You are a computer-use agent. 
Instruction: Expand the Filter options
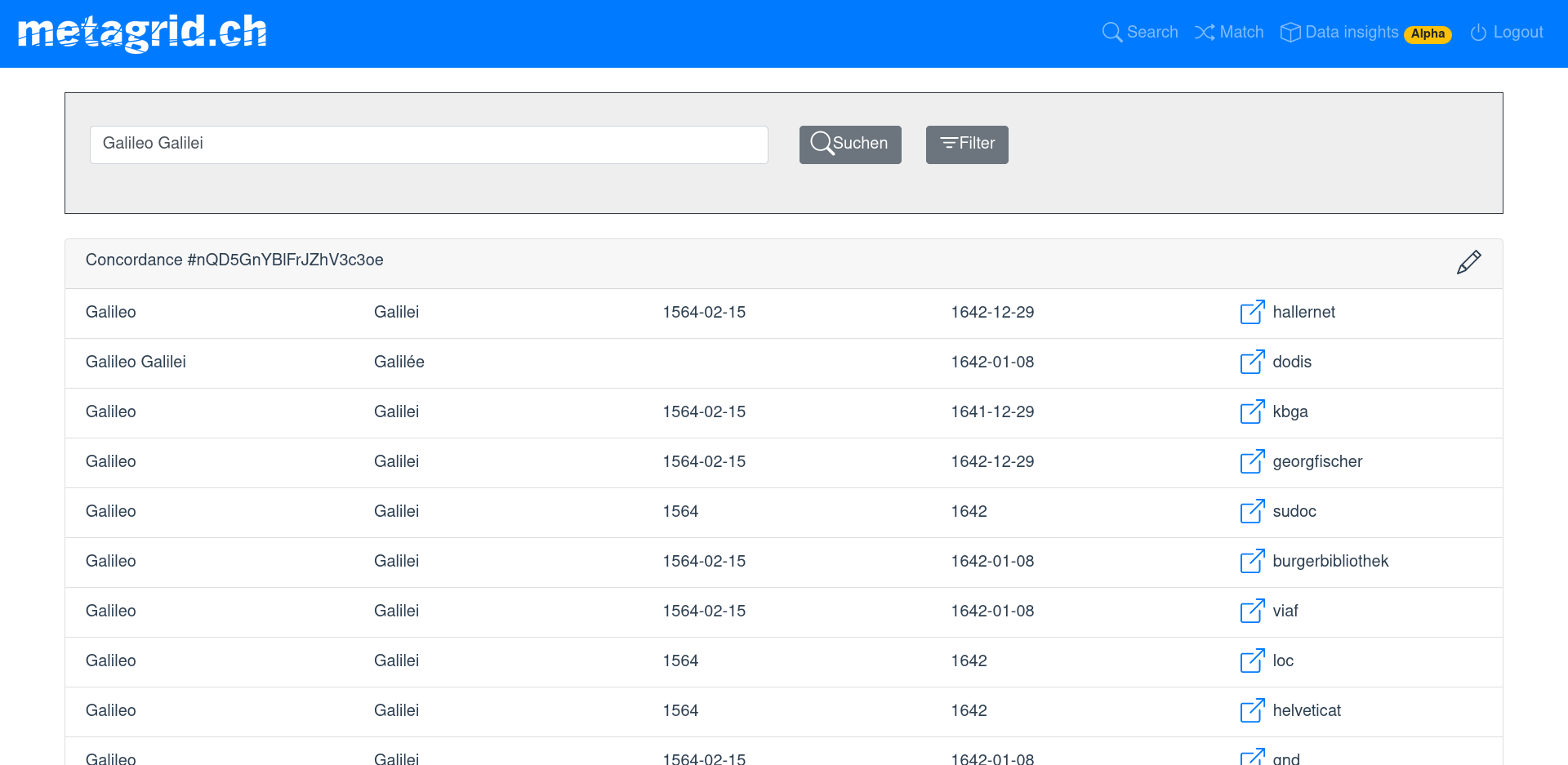coord(967,145)
